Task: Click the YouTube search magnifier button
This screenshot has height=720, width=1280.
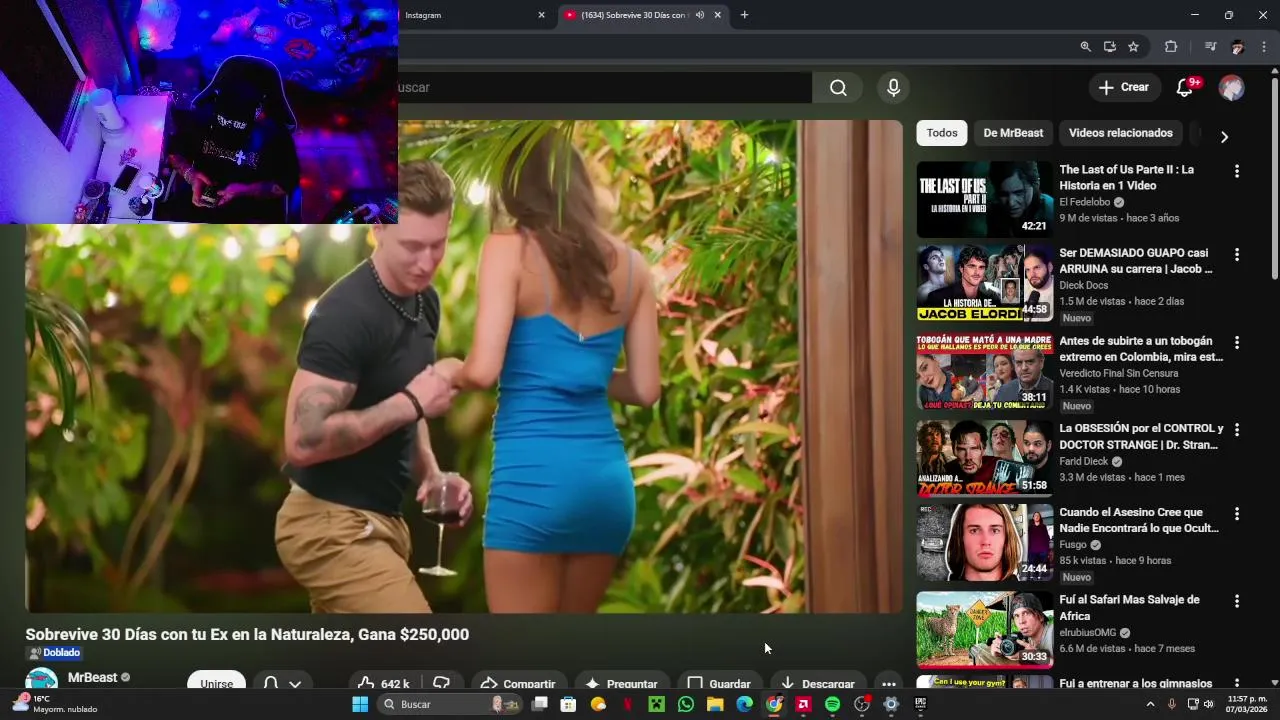Action: [x=838, y=88]
